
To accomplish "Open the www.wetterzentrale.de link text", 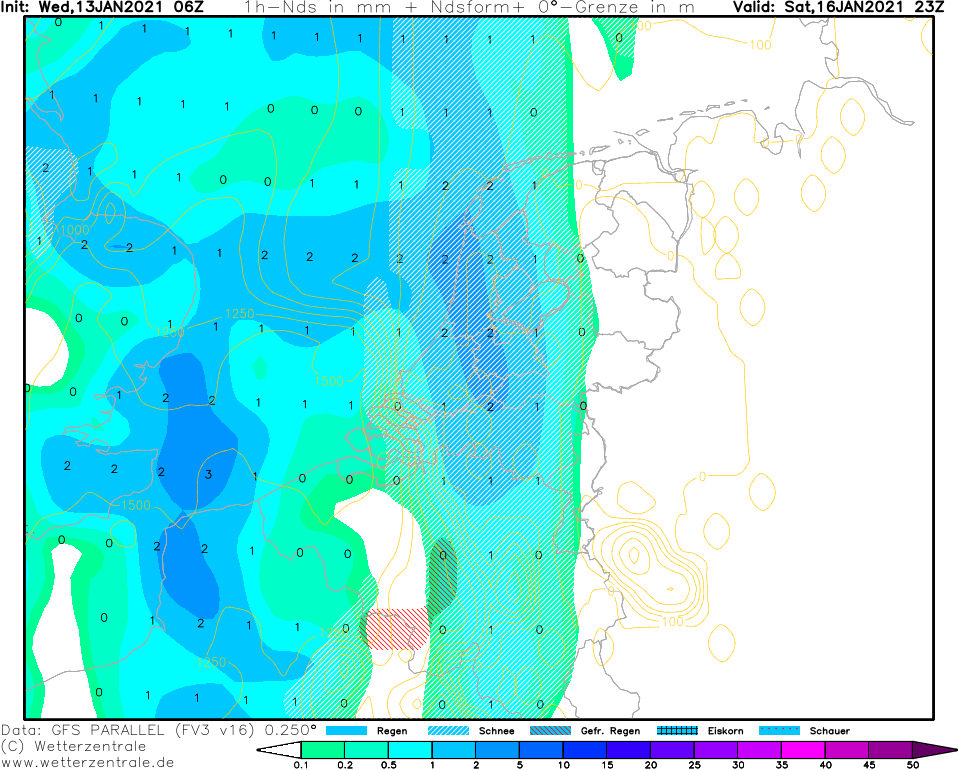I will pyautogui.click(x=87, y=763).
